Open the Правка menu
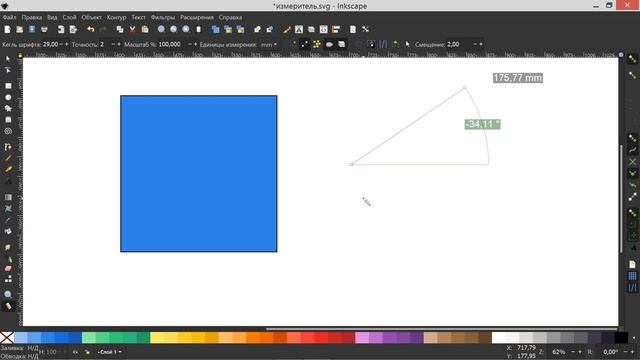This screenshot has width=640, height=360. pos(31,17)
